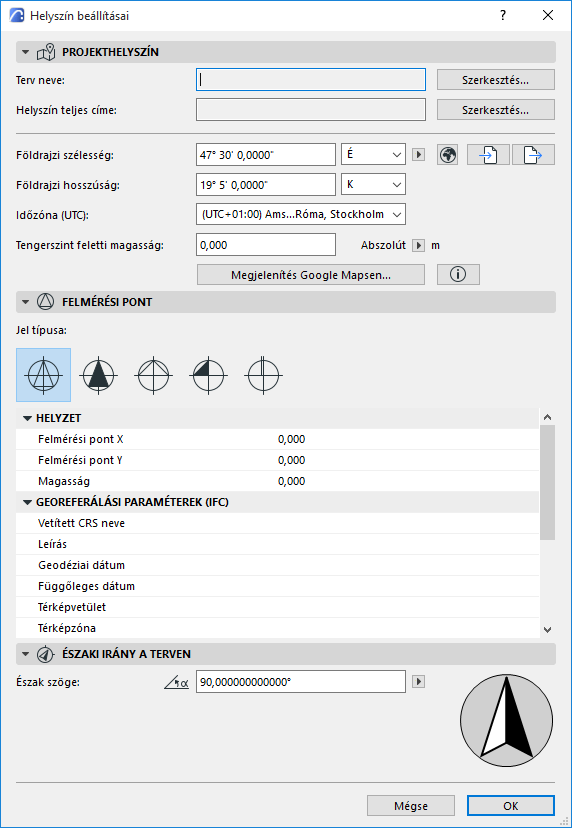Collapse GEOREFERÁLÁSI PARAMÉTEREK (IFC) group
The image size is (572, 828).
[x=27, y=503]
